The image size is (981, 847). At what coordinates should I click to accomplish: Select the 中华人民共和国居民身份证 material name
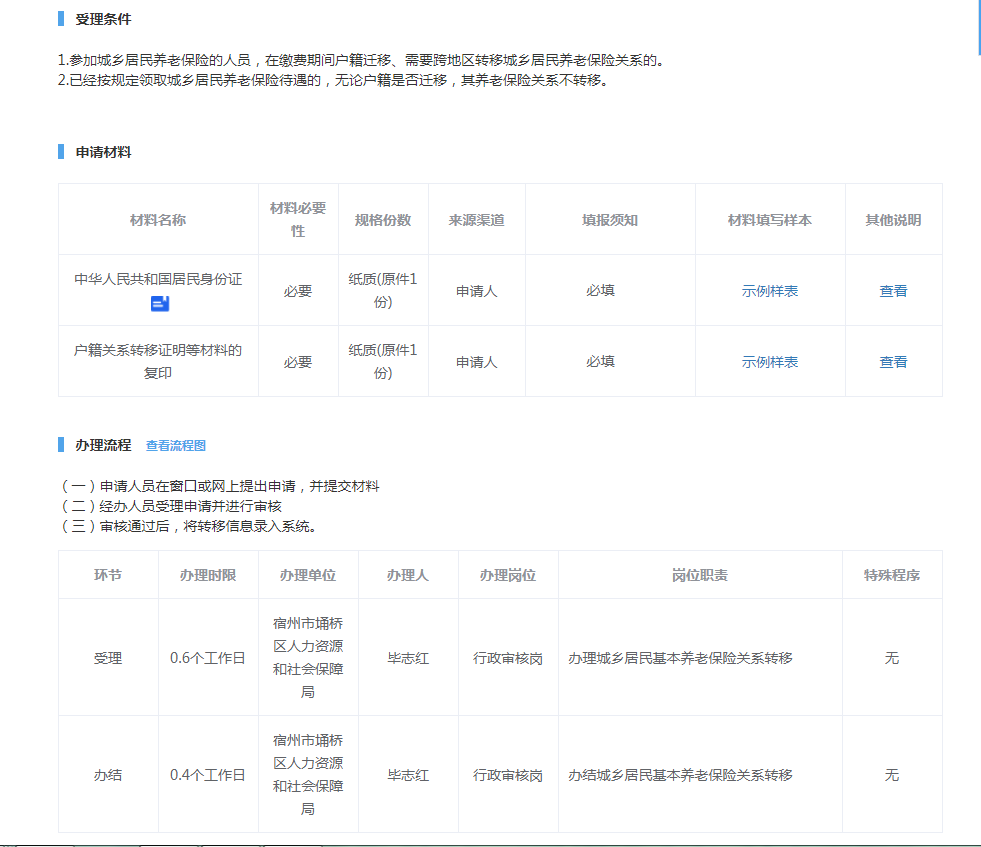[x=158, y=280]
